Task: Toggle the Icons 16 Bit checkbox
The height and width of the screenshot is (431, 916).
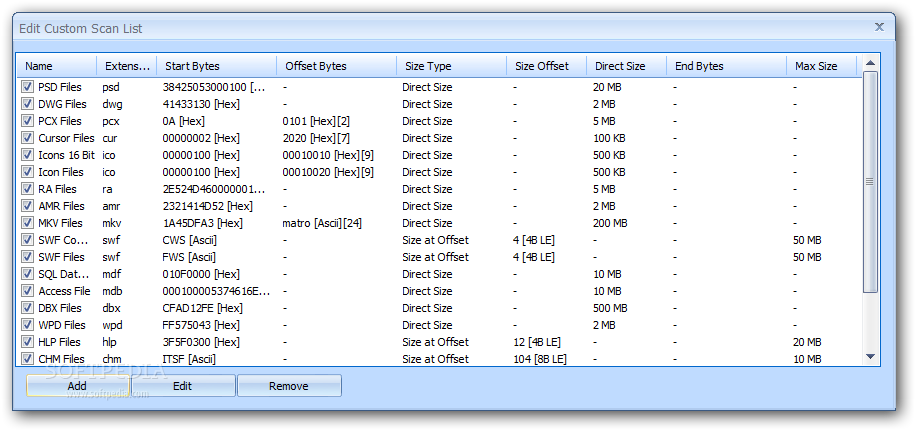Action: (x=27, y=155)
